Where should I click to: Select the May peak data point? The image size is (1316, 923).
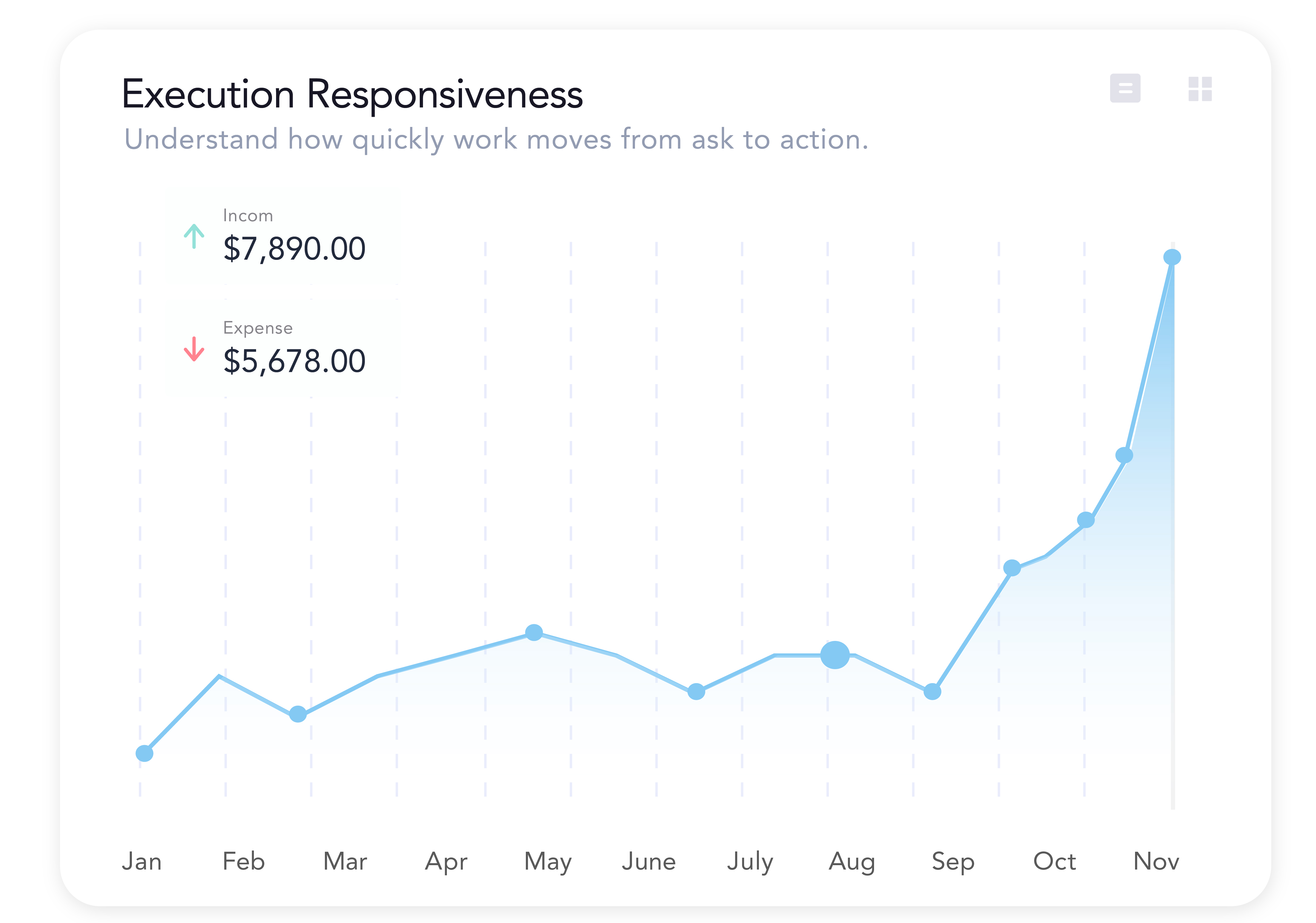tap(534, 632)
